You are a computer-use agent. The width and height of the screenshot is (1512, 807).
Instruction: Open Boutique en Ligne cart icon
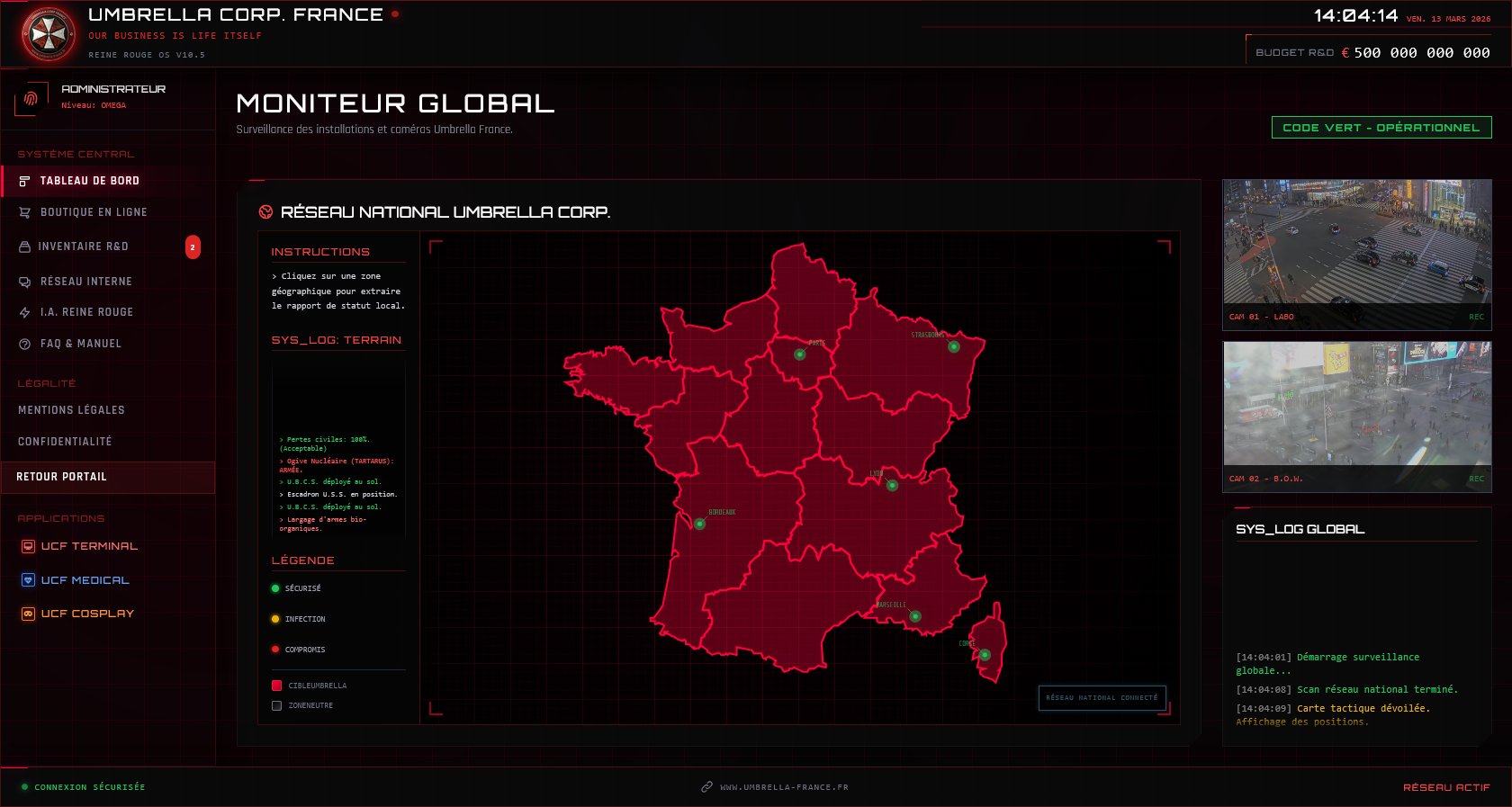coord(25,212)
